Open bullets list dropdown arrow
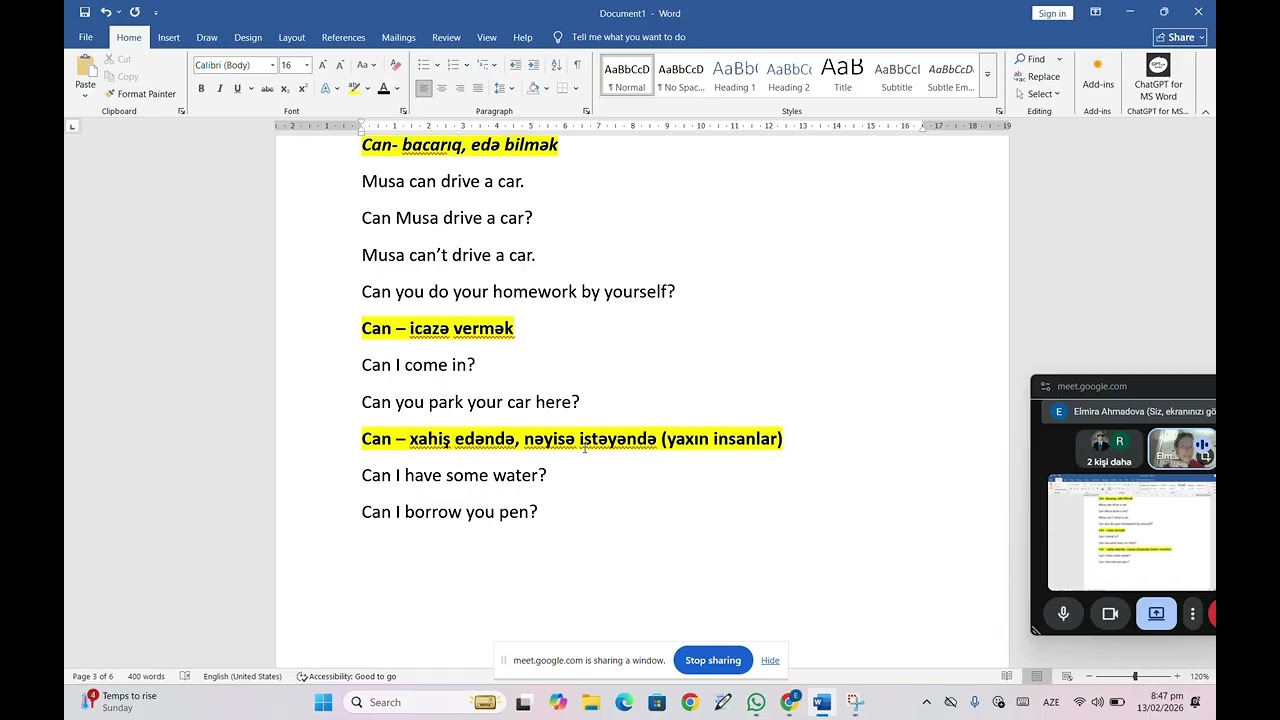Image resolution: width=1280 pixels, height=720 pixels. (x=437, y=65)
